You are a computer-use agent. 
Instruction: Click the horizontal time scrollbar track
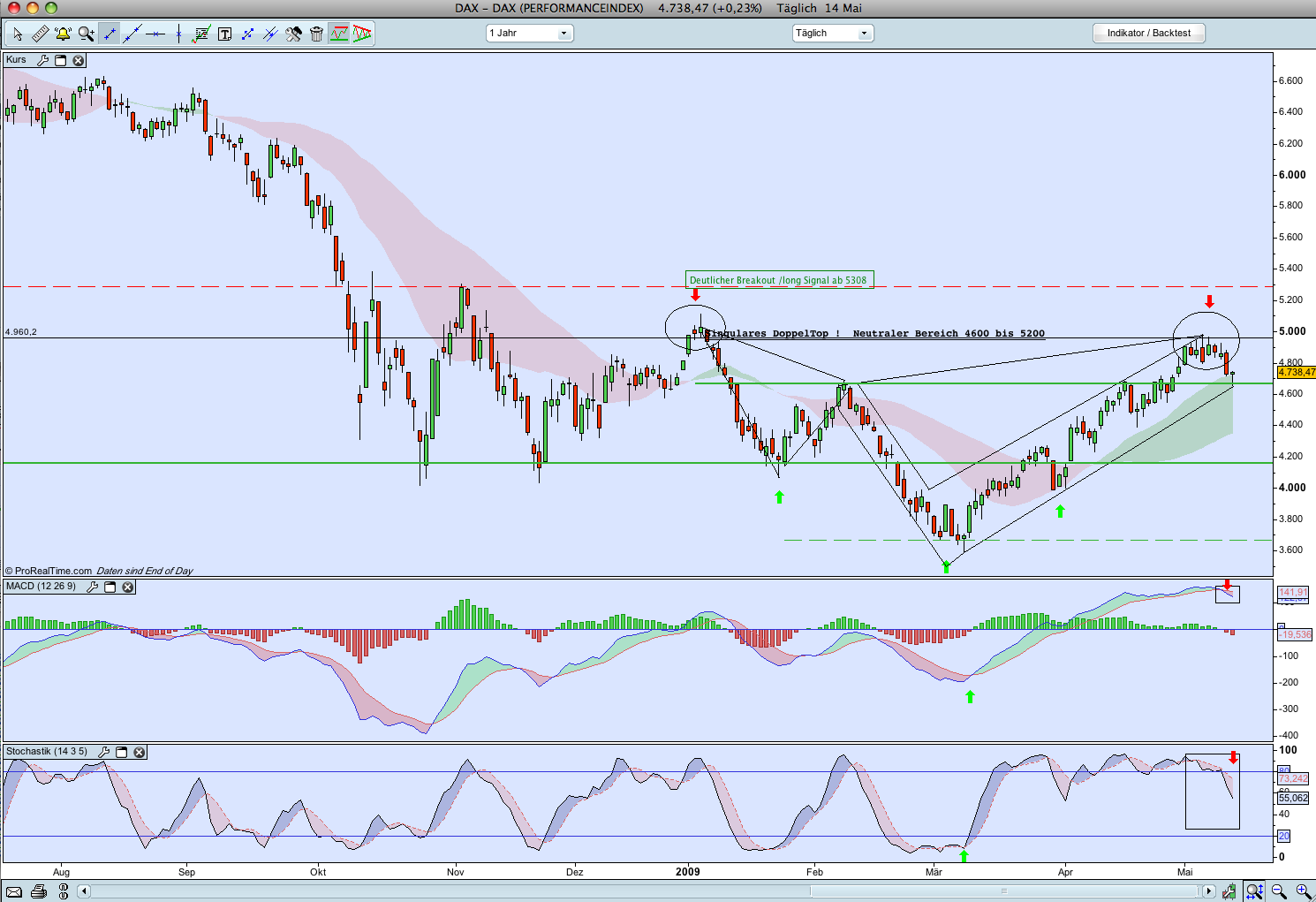[647, 891]
